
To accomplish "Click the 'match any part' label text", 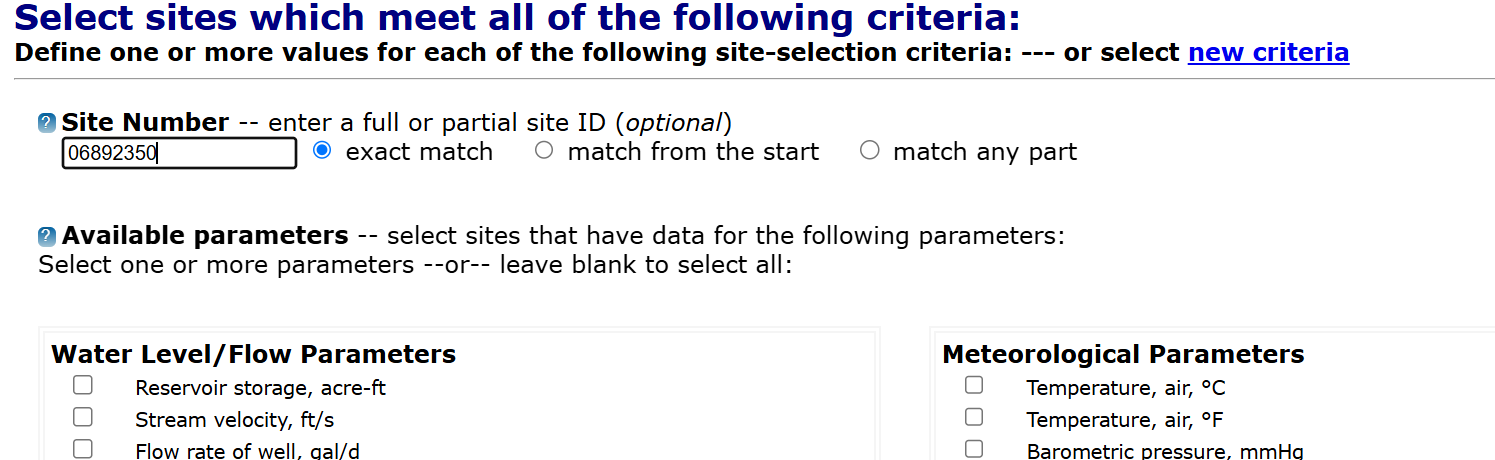I will coord(985,152).
